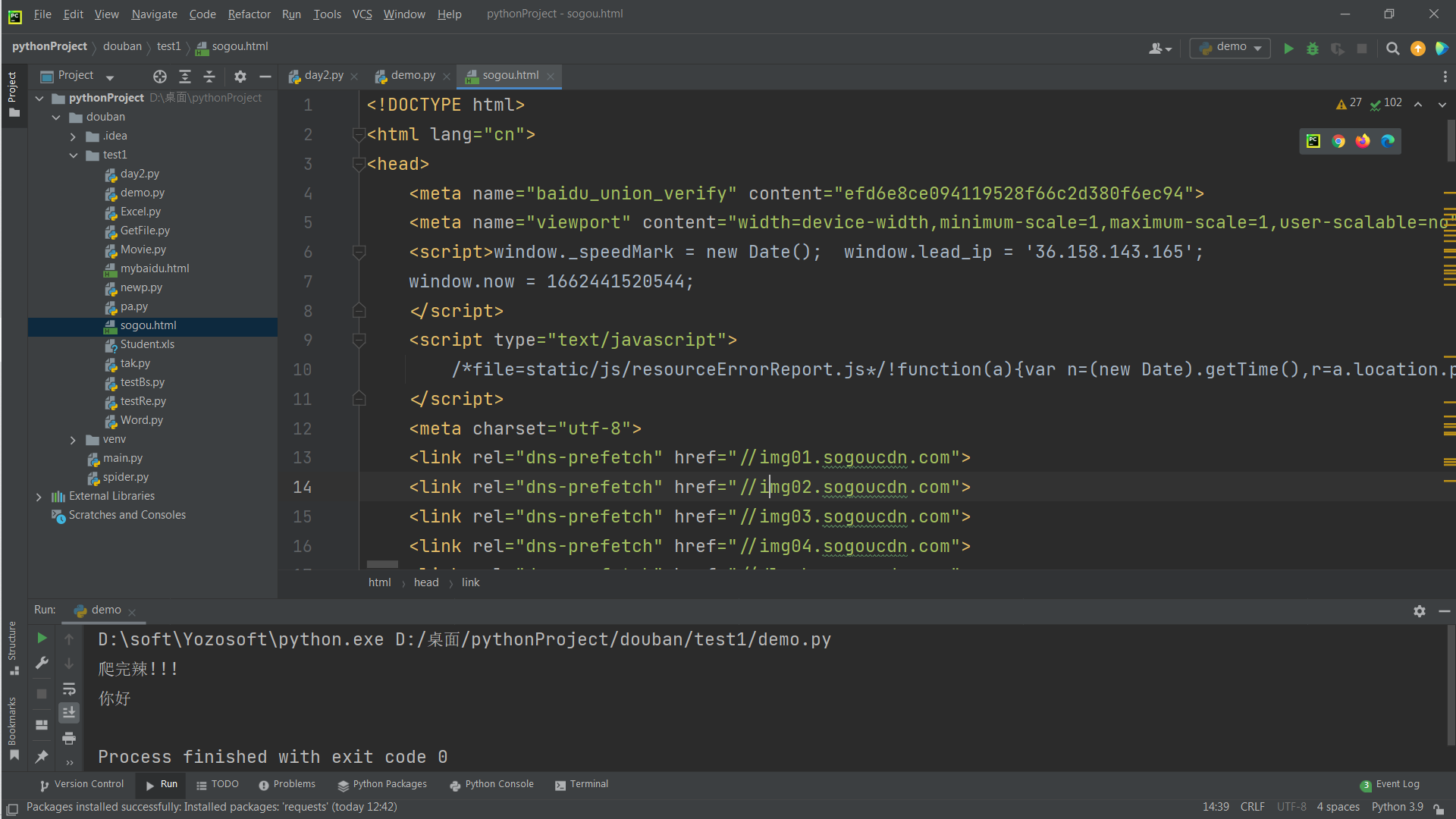Open the Refactor menu
1456x819 pixels.
(x=249, y=14)
